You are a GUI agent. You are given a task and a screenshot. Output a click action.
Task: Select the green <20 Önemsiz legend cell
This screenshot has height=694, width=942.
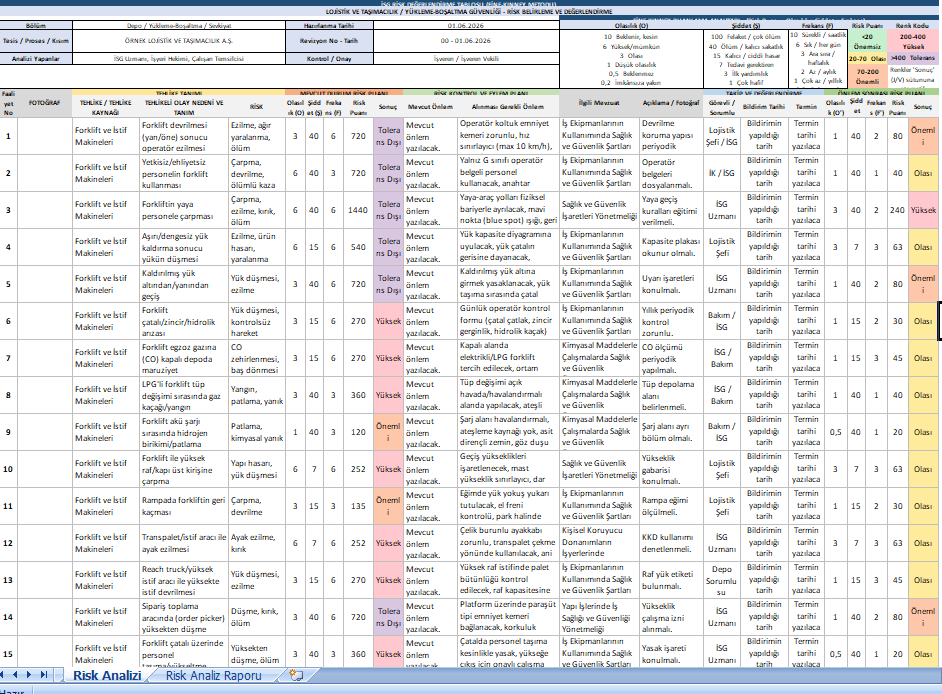point(867,41)
